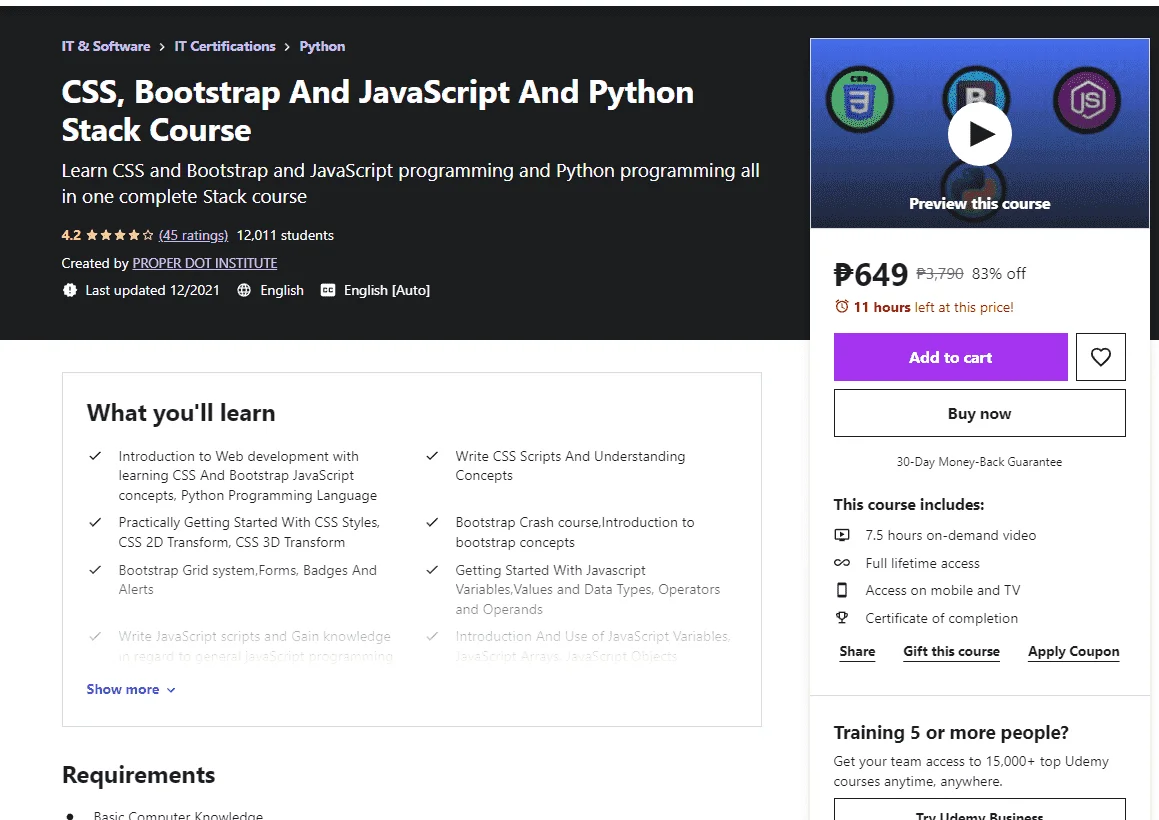This screenshot has width=1159, height=820.
Task: Click Full lifetime access text
Action: (922, 563)
